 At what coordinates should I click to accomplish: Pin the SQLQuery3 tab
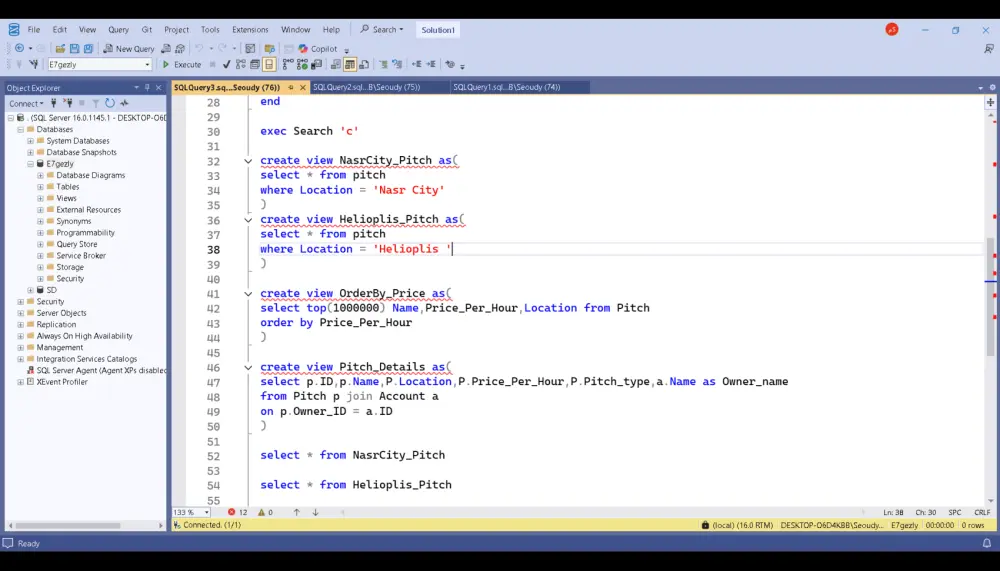click(291, 88)
